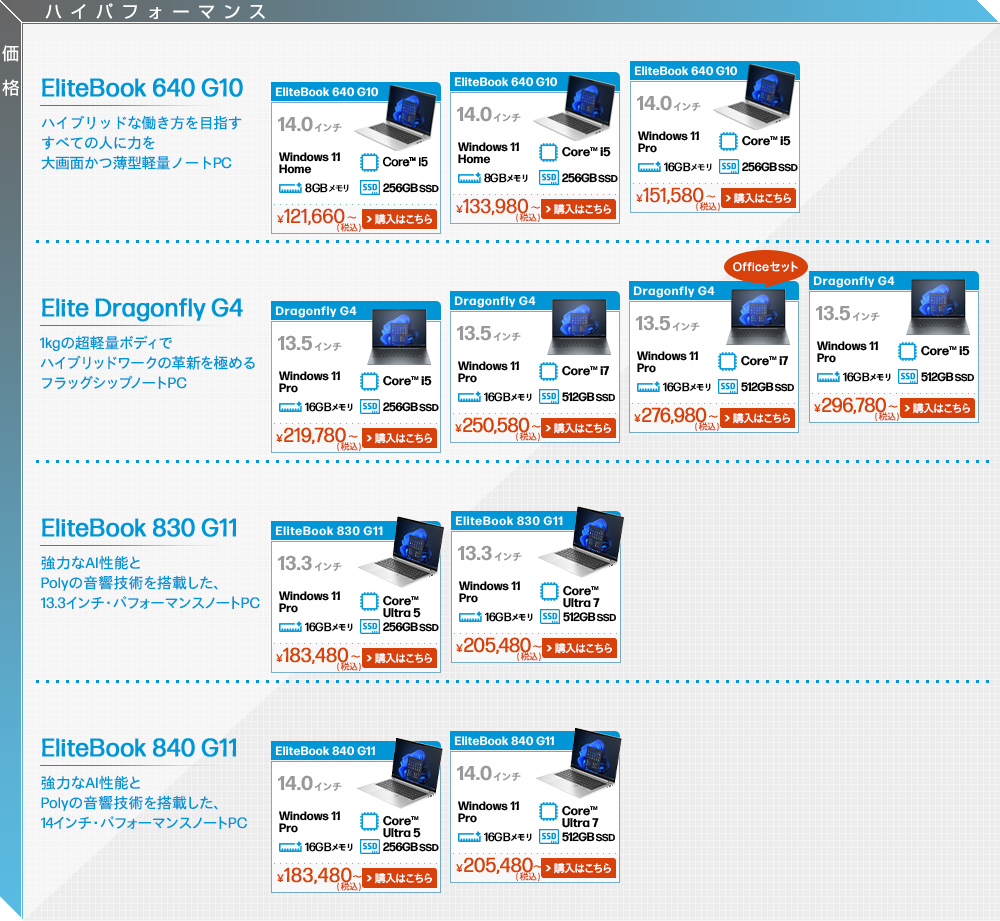Click SSD icon on ¥183,480 EliteBook 840 card

pos(370,846)
